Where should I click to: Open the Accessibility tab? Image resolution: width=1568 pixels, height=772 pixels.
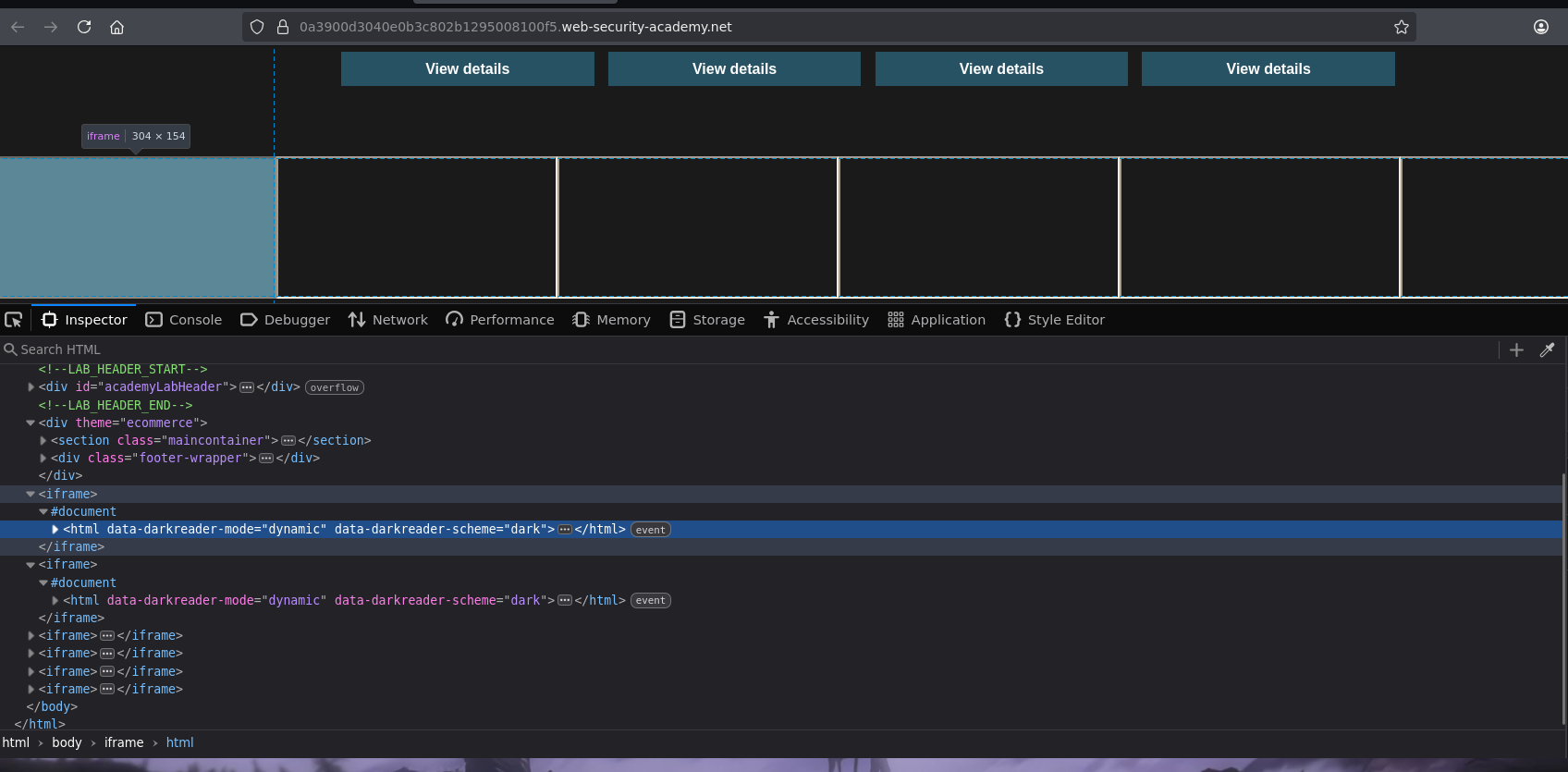point(816,320)
